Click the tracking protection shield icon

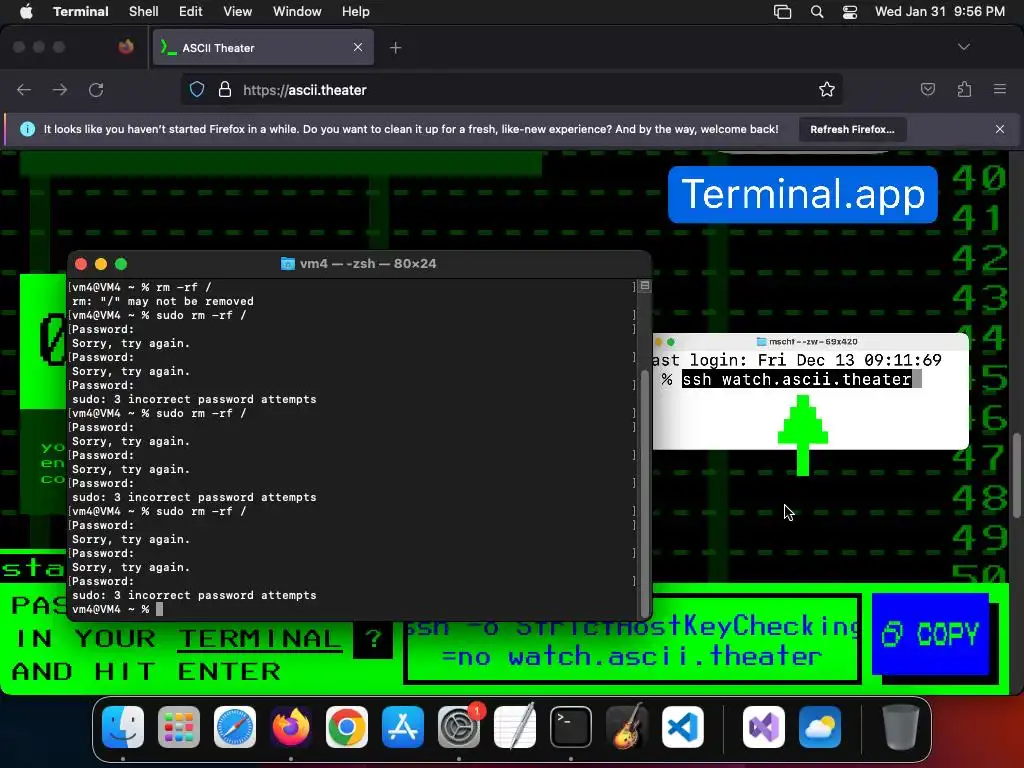point(197,89)
